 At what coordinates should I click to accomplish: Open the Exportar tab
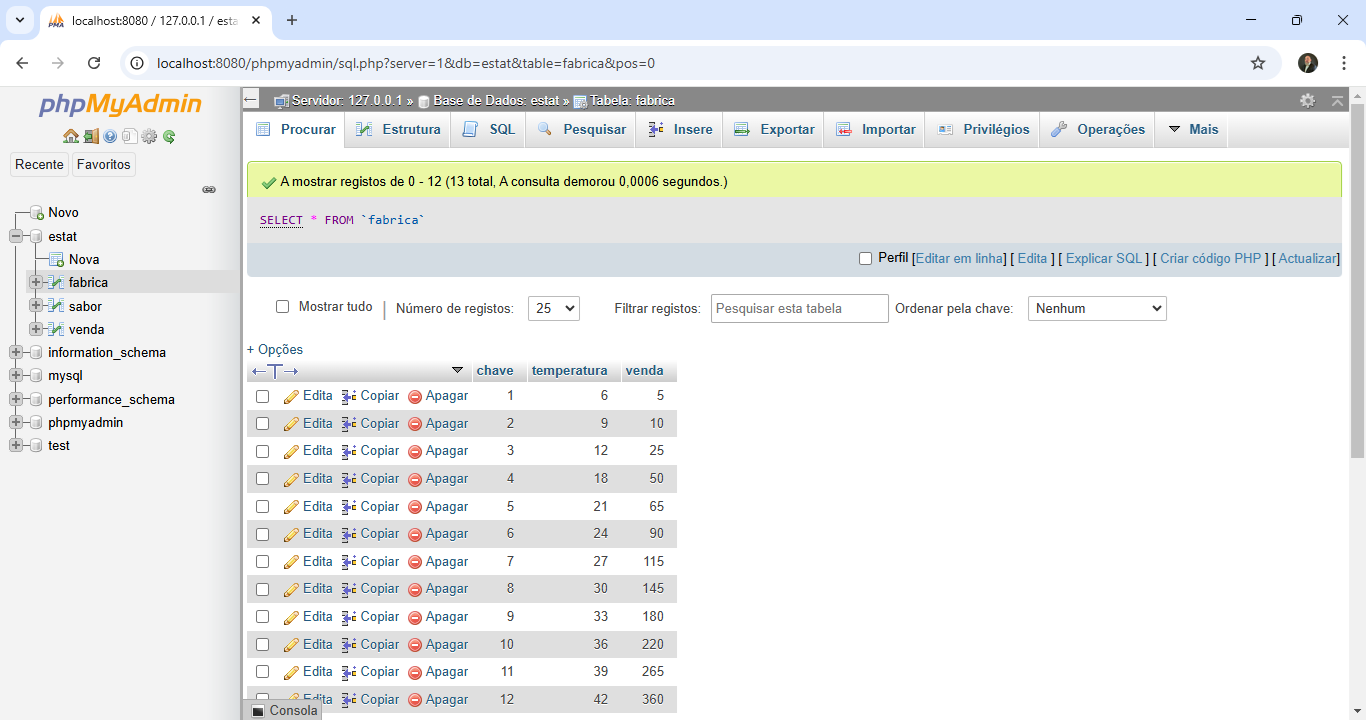click(774, 130)
